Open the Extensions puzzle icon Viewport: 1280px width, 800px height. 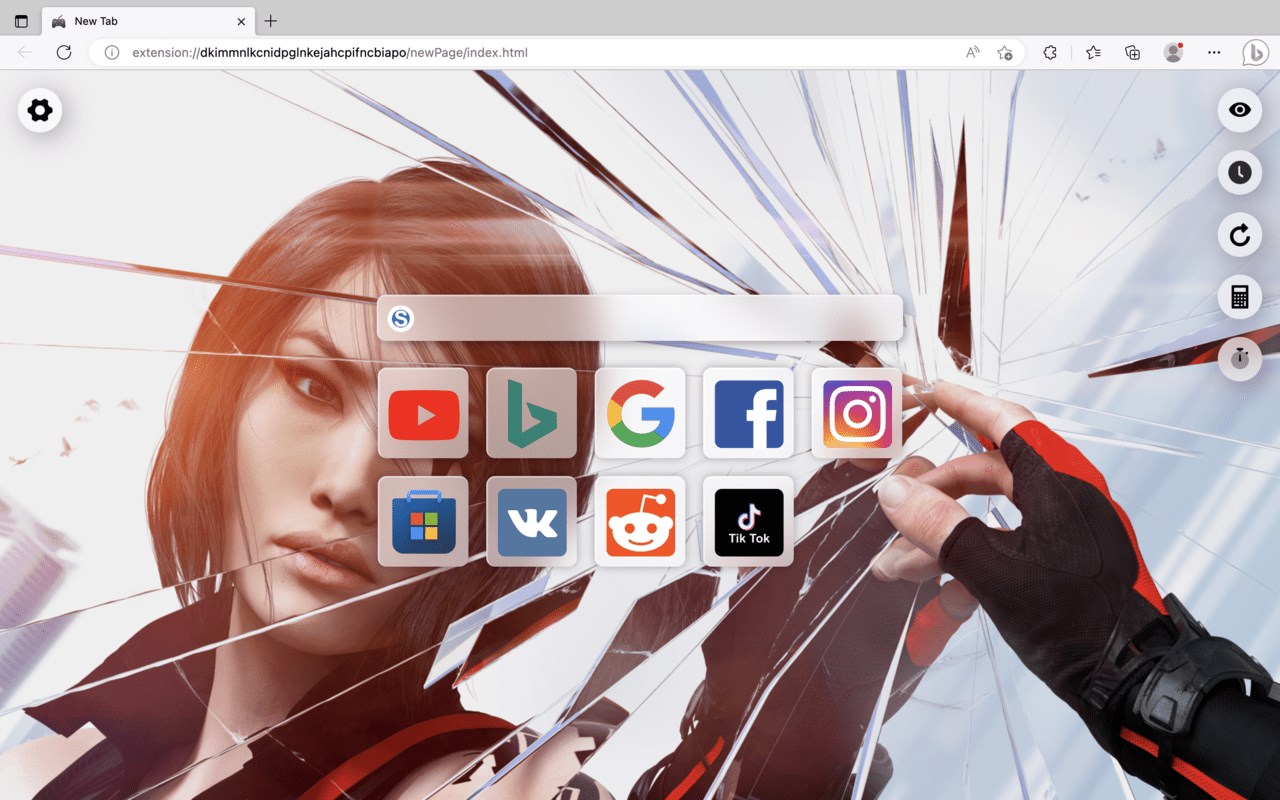click(1050, 52)
